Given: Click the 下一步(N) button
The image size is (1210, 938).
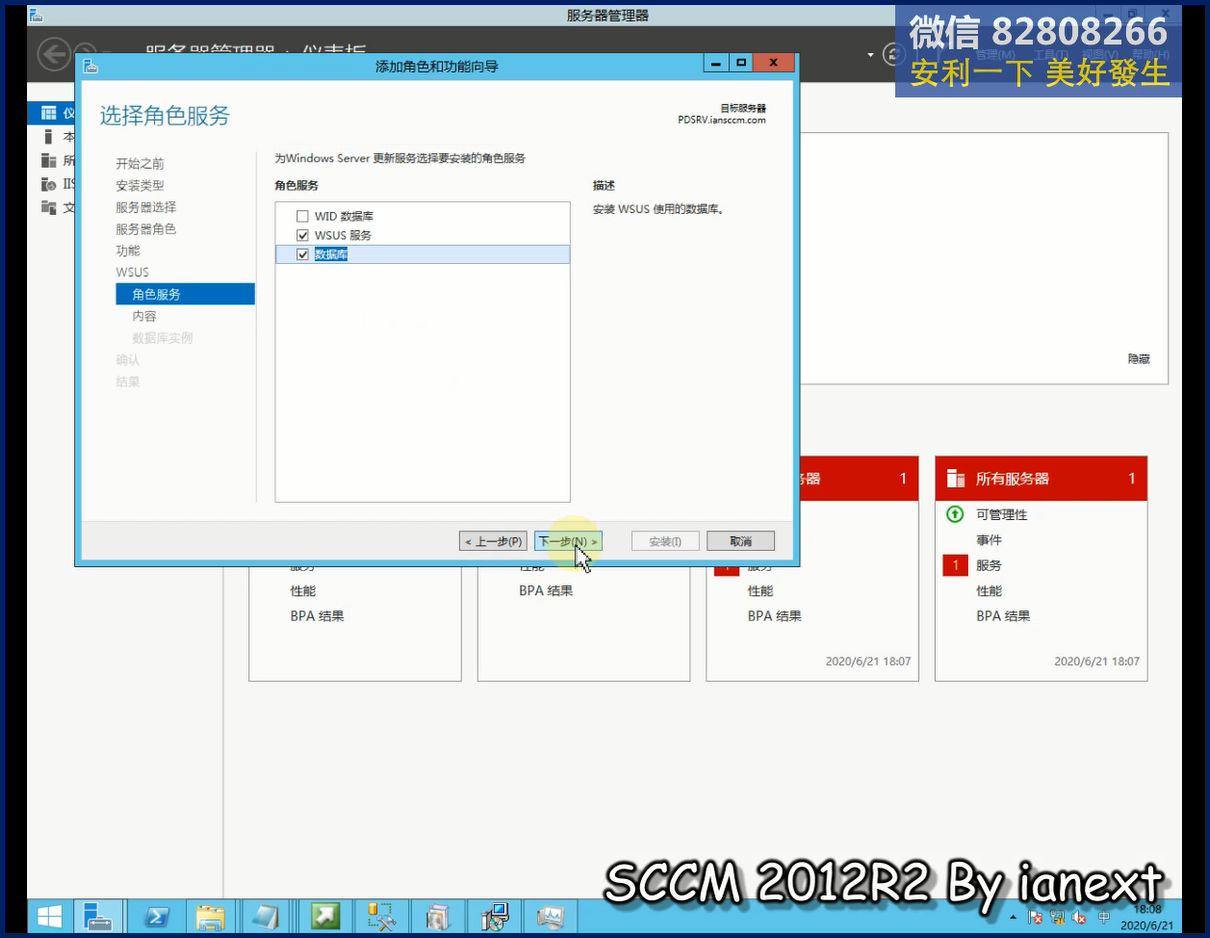Looking at the screenshot, I should click(x=568, y=541).
